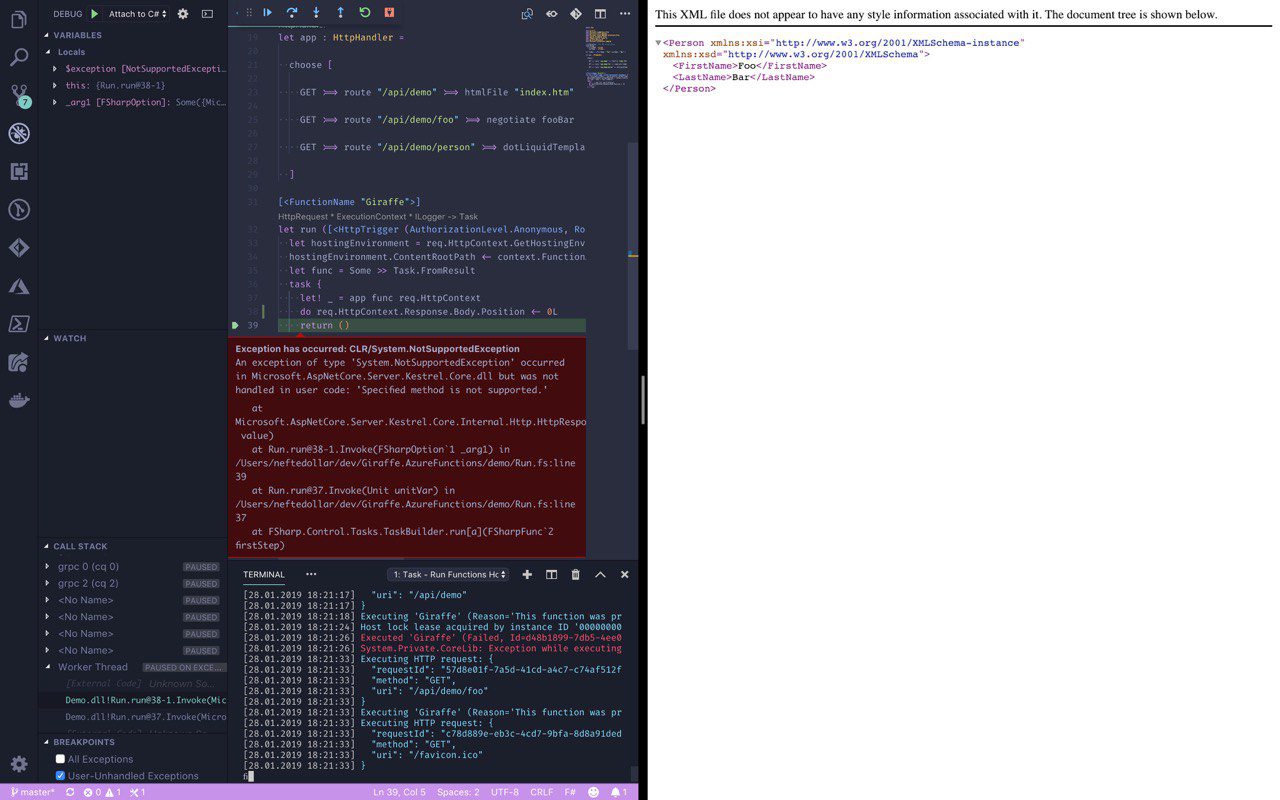The width and height of the screenshot is (1280, 800).
Task: Change encoding via UTF-8 status item
Action: tap(504, 792)
